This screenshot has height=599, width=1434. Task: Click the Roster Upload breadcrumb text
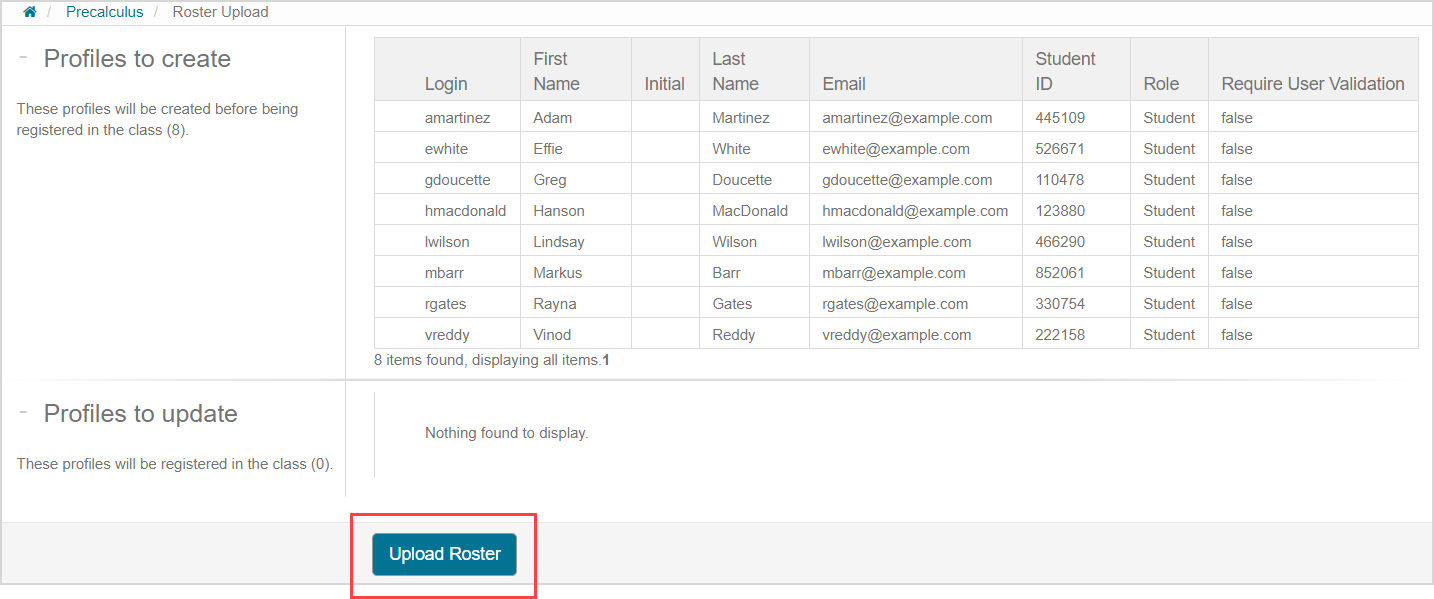220,12
